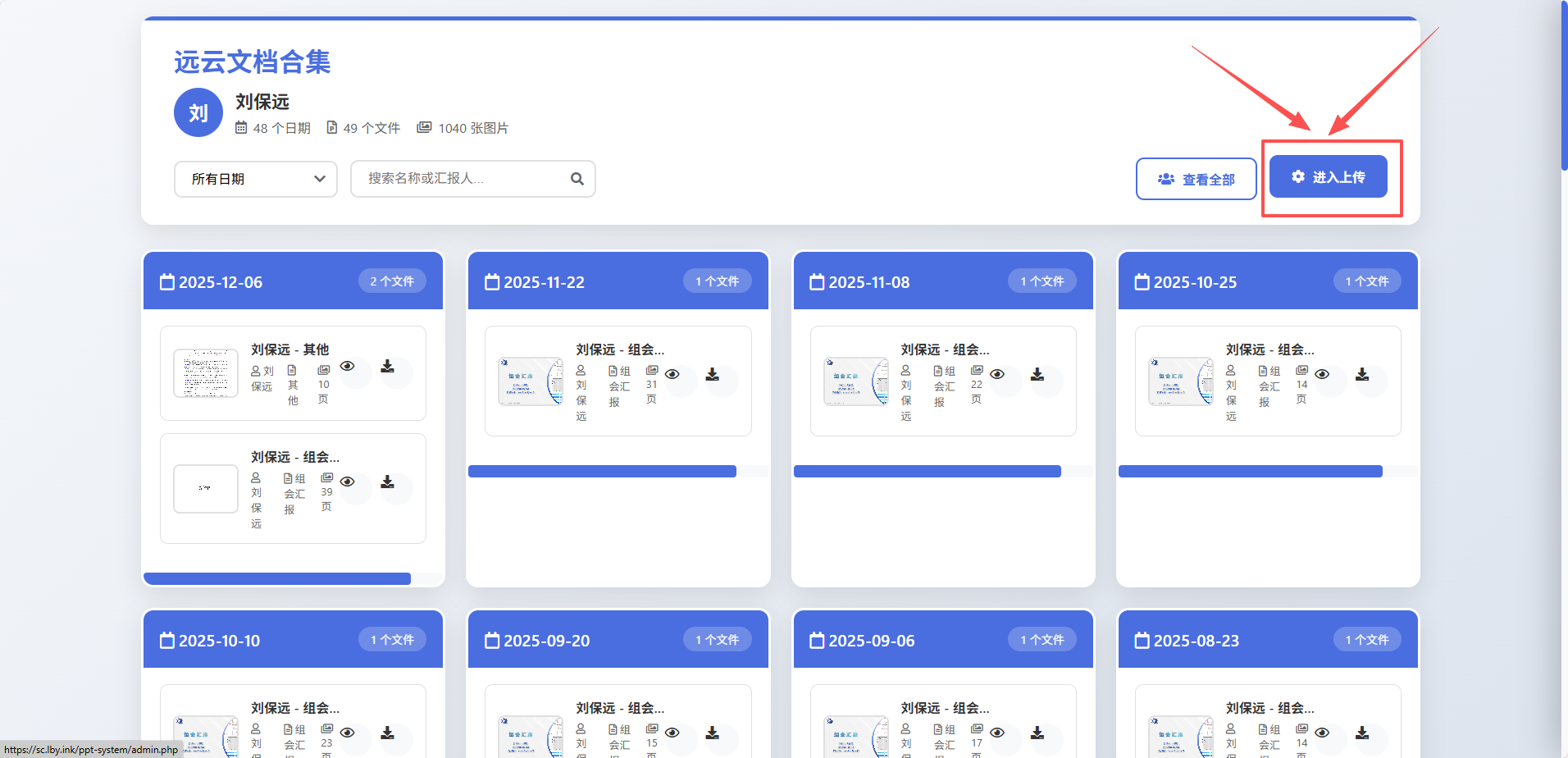Preview 39-page file in 2025-12-06 card
1568x758 pixels.
click(348, 482)
